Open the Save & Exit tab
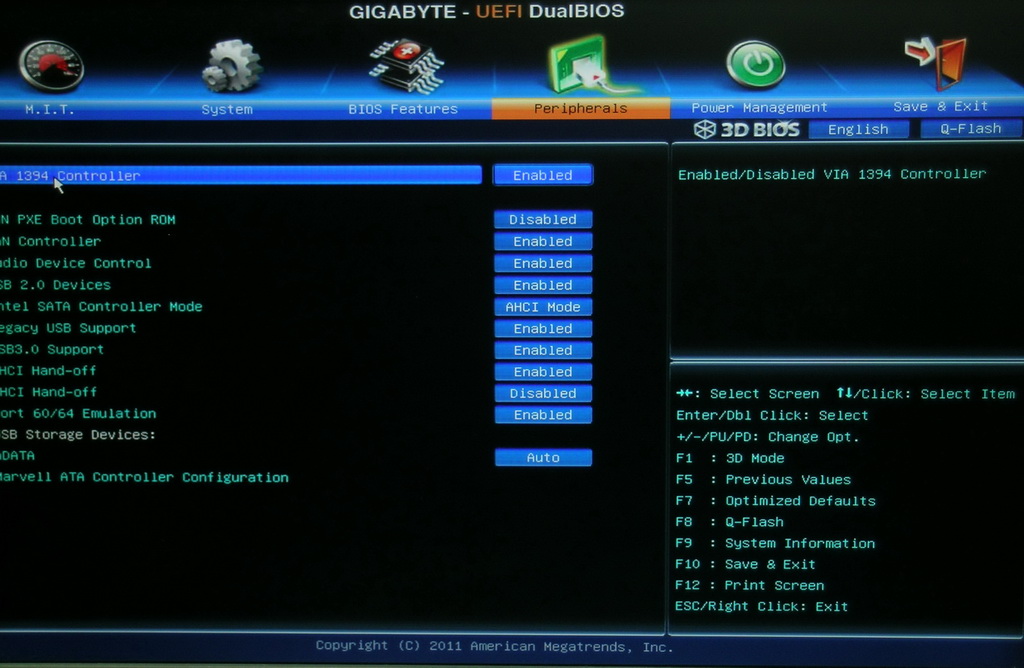 point(940,106)
